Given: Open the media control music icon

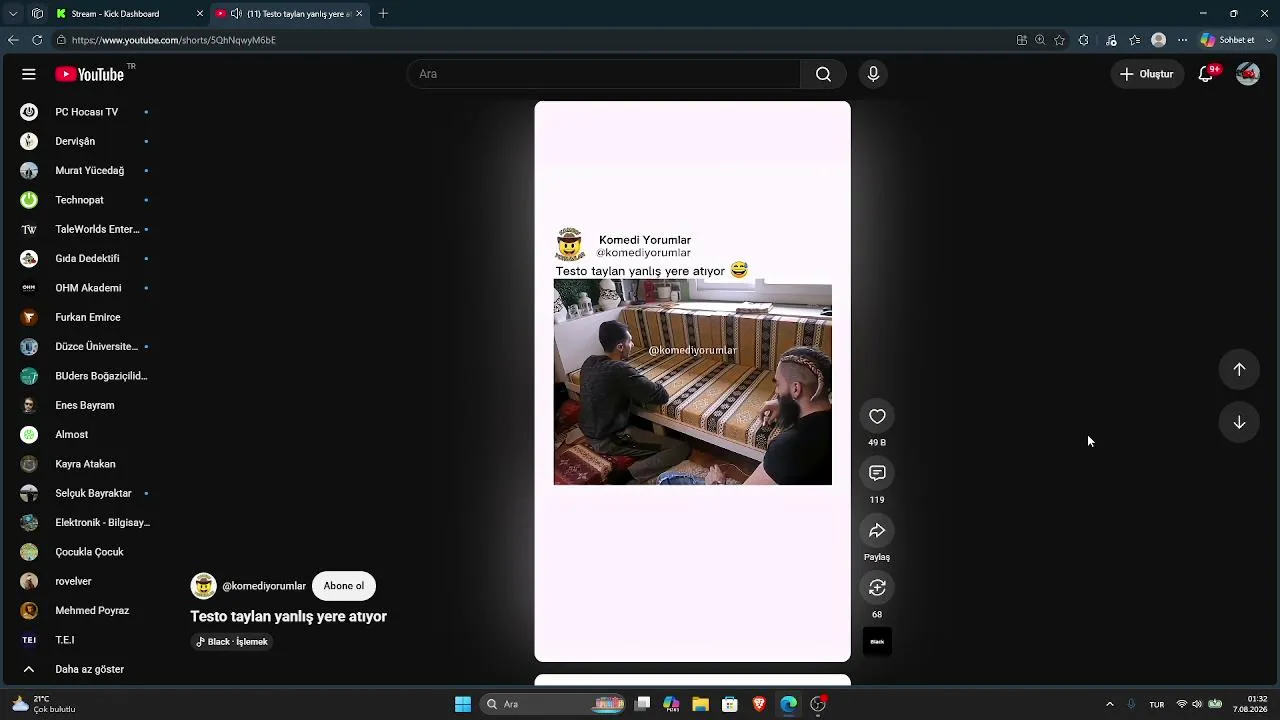Looking at the screenshot, I should point(1111,40).
